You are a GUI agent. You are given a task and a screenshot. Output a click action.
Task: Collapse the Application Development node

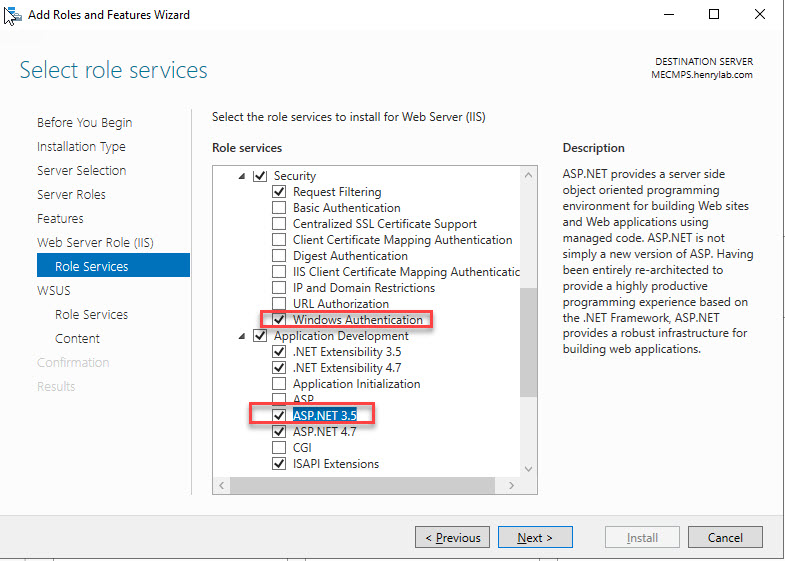tap(243, 336)
